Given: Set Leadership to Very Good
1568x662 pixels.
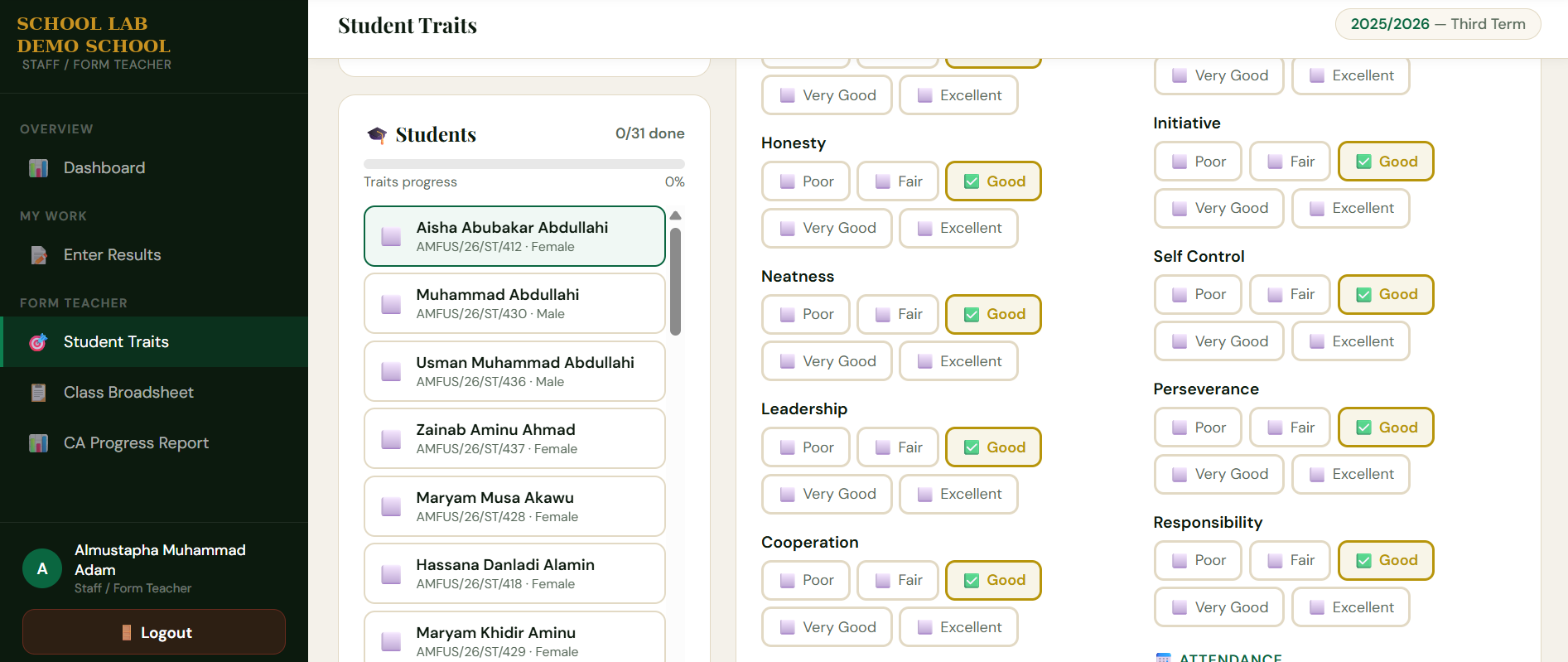Looking at the screenshot, I should coord(827,494).
